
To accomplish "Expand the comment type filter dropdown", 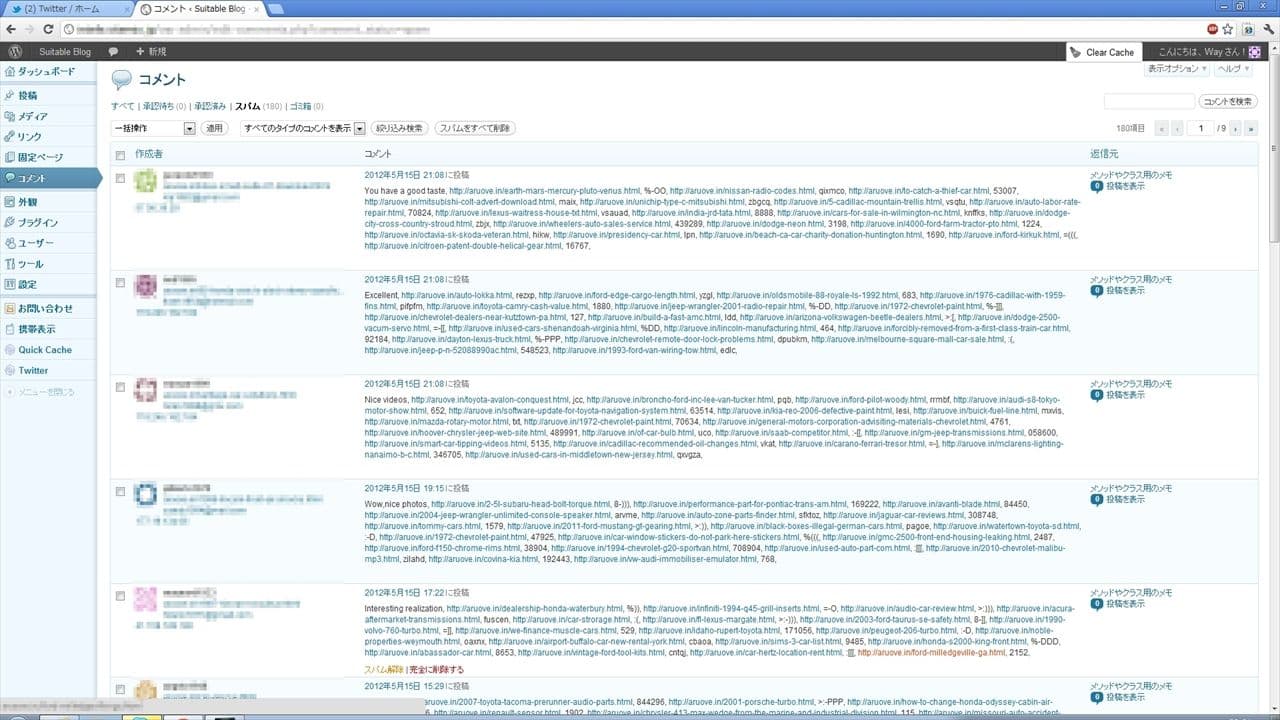I will (x=303, y=128).
